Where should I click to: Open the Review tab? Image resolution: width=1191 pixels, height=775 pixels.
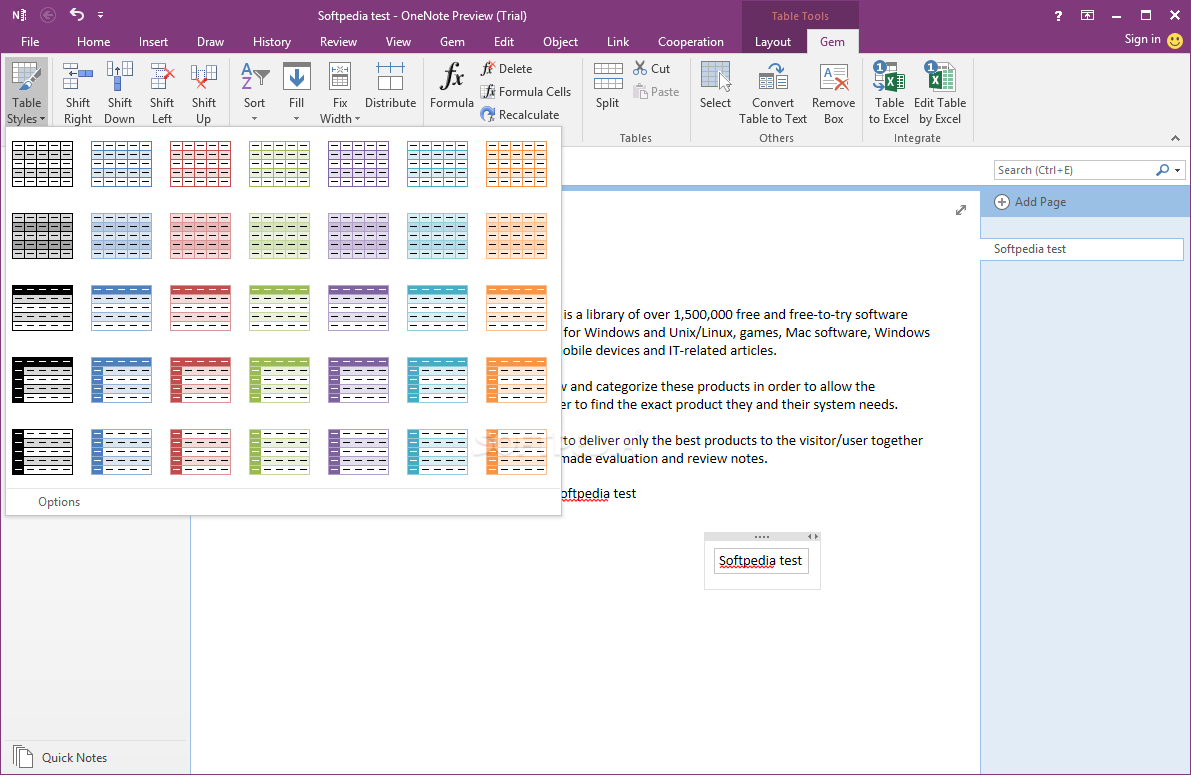coord(338,42)
